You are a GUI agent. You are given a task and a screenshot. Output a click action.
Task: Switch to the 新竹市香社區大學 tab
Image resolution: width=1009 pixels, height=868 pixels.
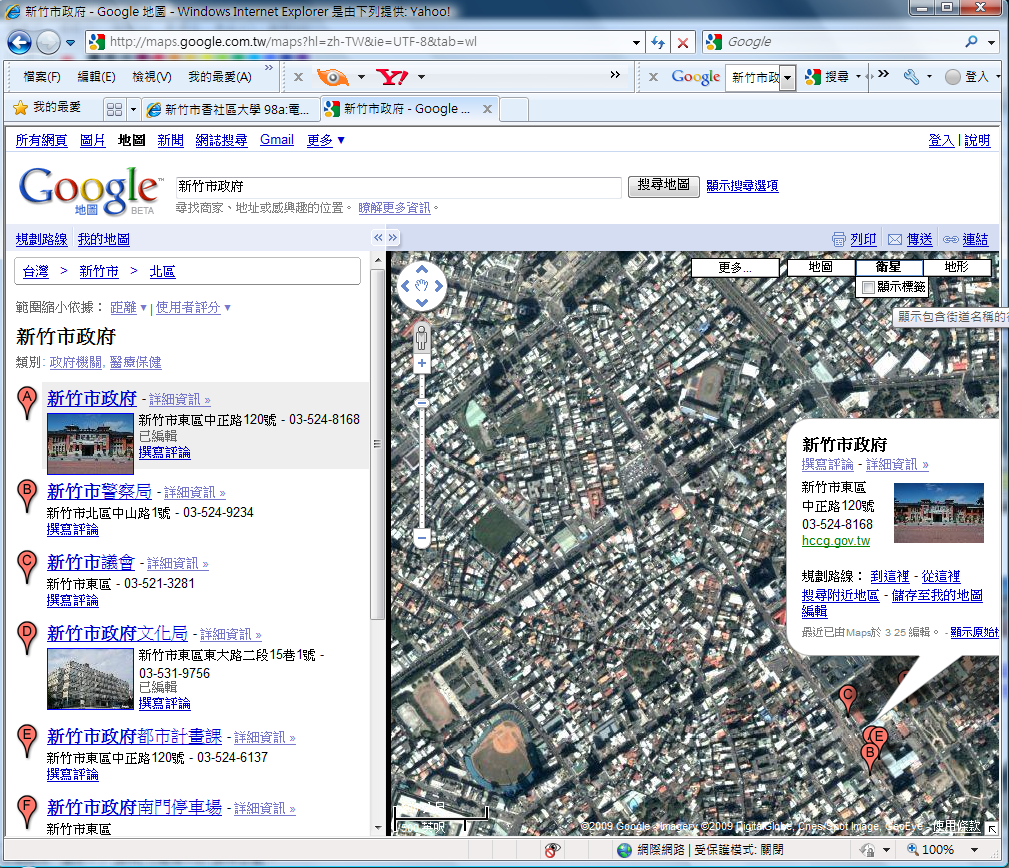tap(230, 109)
